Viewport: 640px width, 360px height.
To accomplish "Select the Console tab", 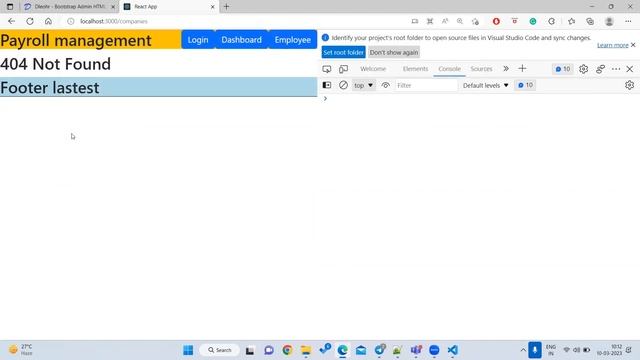I will [x=449, y=69].
